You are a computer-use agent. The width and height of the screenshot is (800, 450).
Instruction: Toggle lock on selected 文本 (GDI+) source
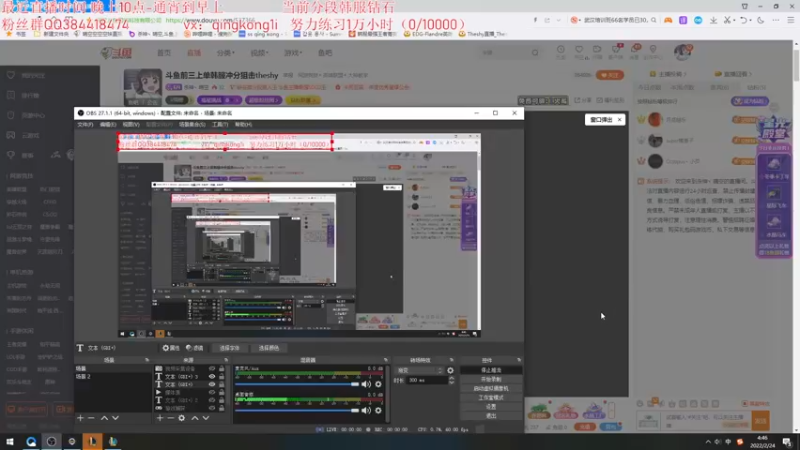[221, 384]
